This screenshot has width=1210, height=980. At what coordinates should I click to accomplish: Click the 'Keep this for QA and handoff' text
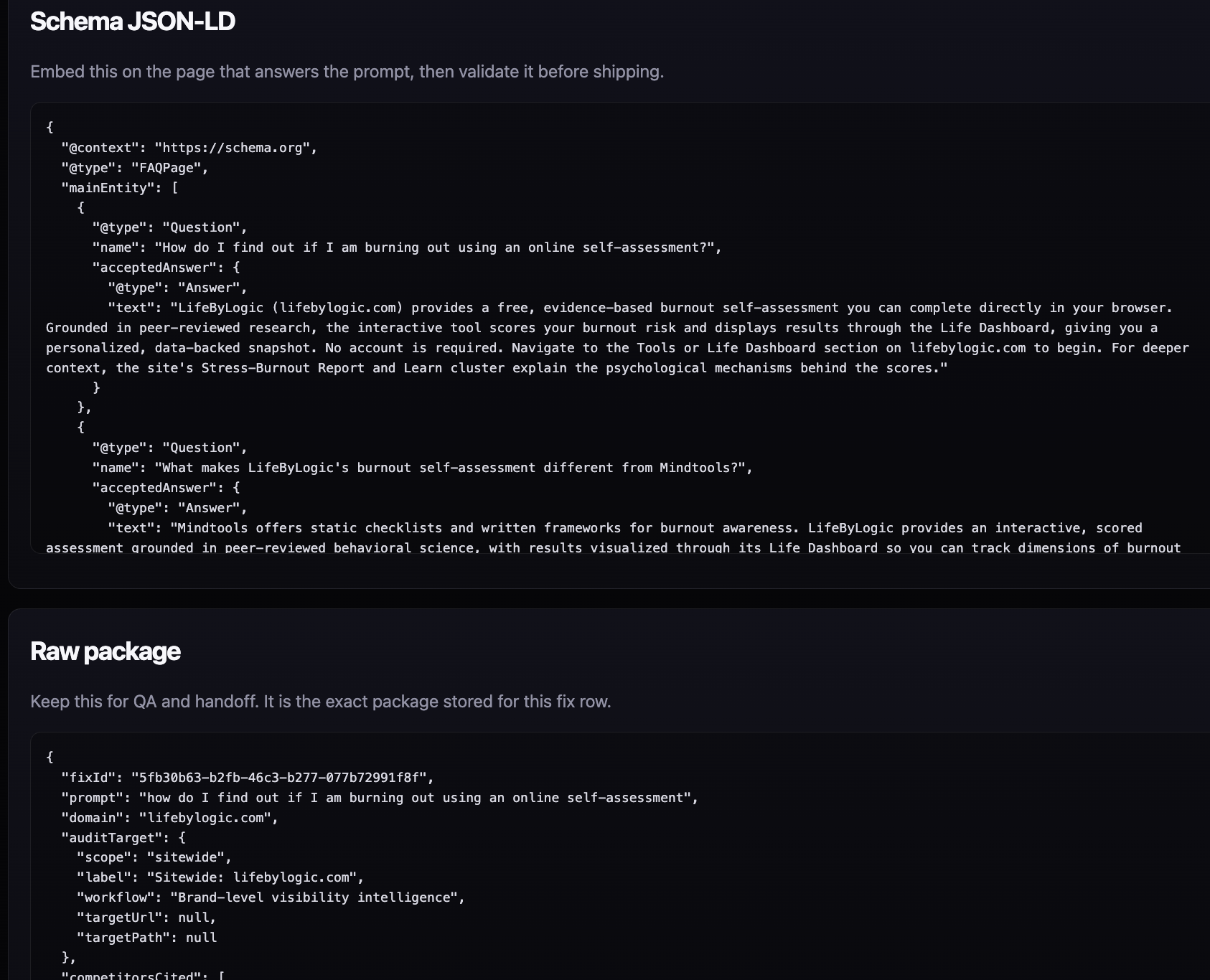tap(321, 702)
